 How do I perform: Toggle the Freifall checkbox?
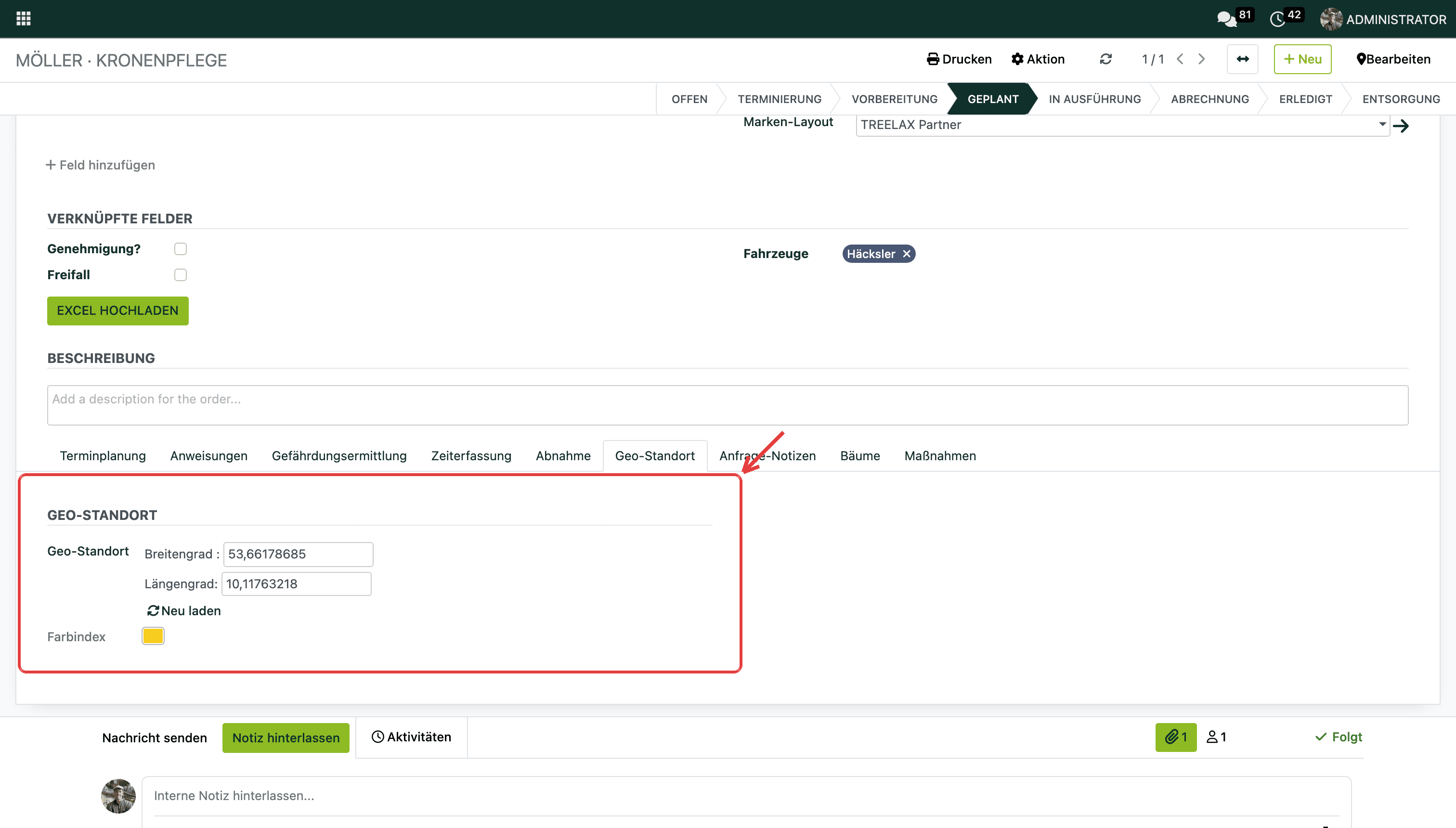tap(180, 275)
